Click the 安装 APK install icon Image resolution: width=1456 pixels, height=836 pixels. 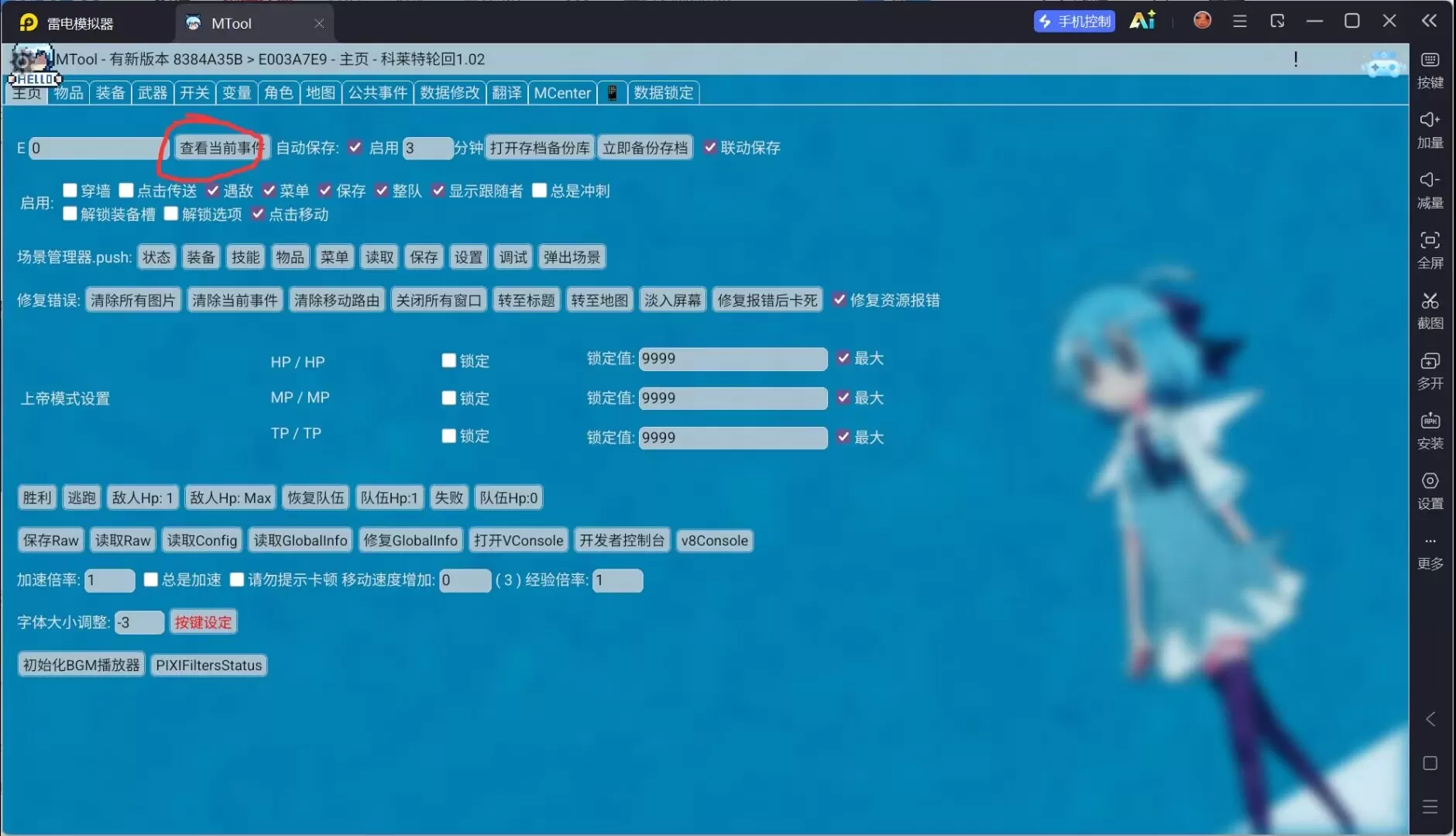pos(1430,431)
